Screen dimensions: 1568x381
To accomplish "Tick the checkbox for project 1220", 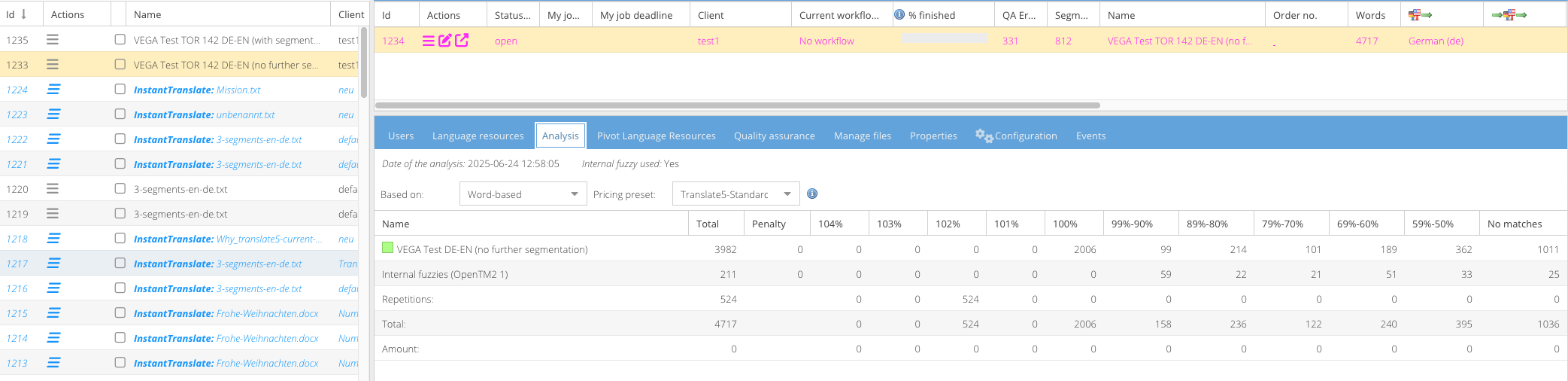I will (120, 188).
